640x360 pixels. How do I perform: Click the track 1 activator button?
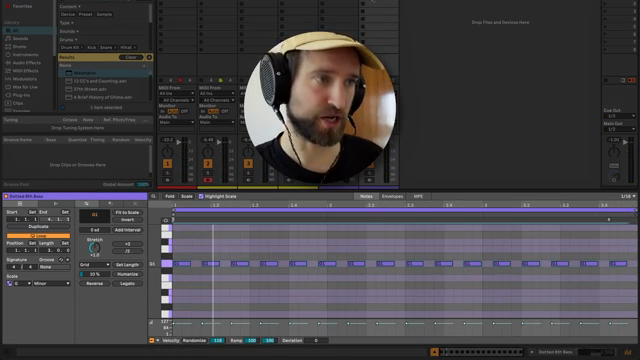click(x=167, y=164)
